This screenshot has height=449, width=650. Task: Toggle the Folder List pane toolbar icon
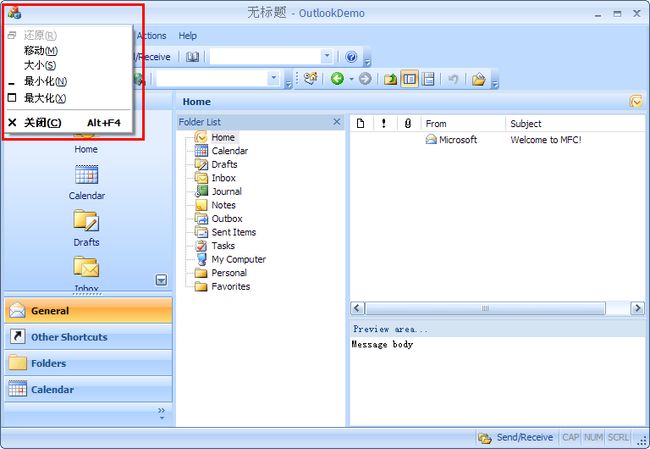tap(410, 78)
